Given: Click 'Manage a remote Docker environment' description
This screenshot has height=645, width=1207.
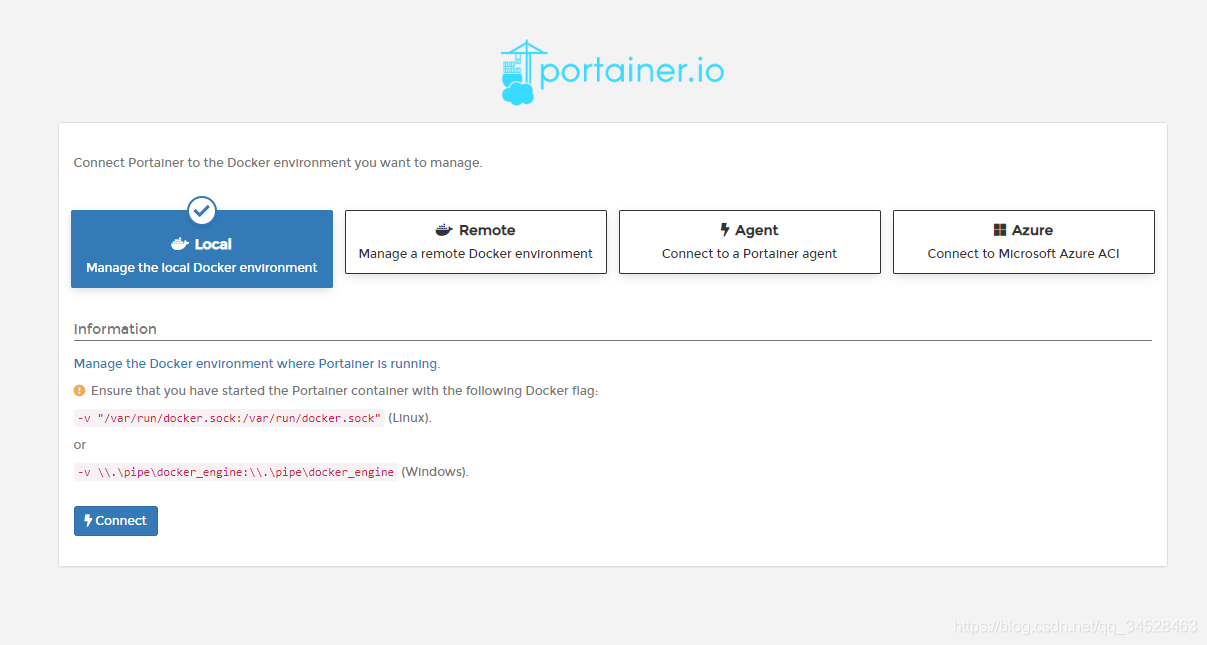Looking at the screenshot, I should pyautogui.click(x=476, y=254).
